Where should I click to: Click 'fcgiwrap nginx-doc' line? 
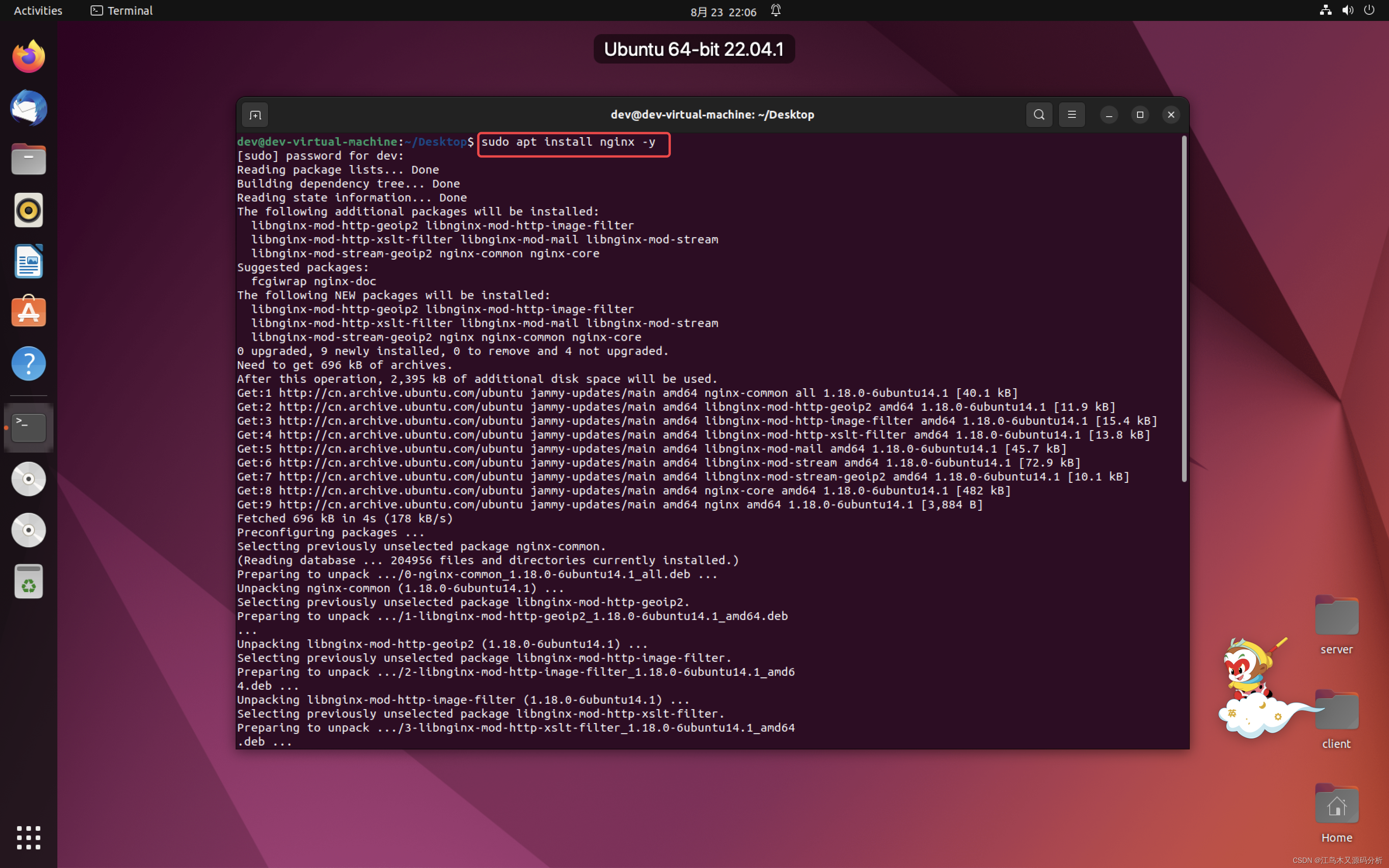(x=314, y=281)
